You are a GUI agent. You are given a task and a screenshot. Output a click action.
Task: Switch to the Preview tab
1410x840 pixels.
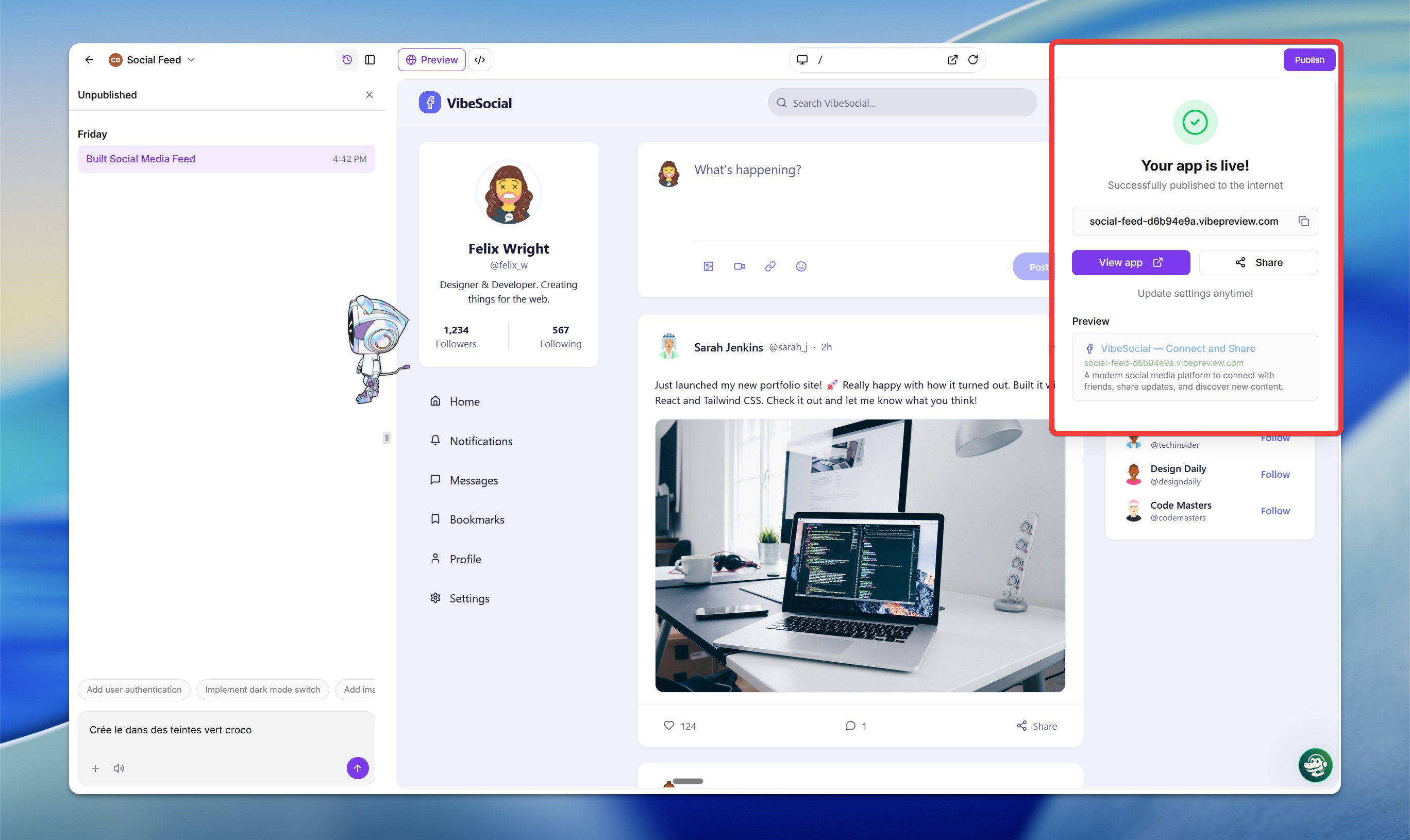coord(431,59)
